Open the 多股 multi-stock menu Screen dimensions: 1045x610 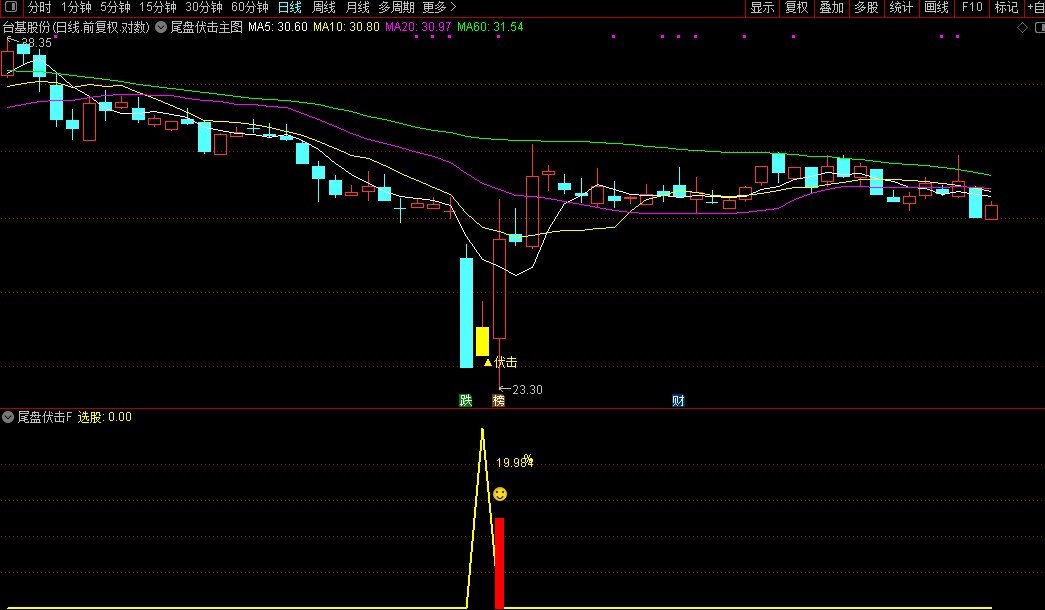point(866,7)
